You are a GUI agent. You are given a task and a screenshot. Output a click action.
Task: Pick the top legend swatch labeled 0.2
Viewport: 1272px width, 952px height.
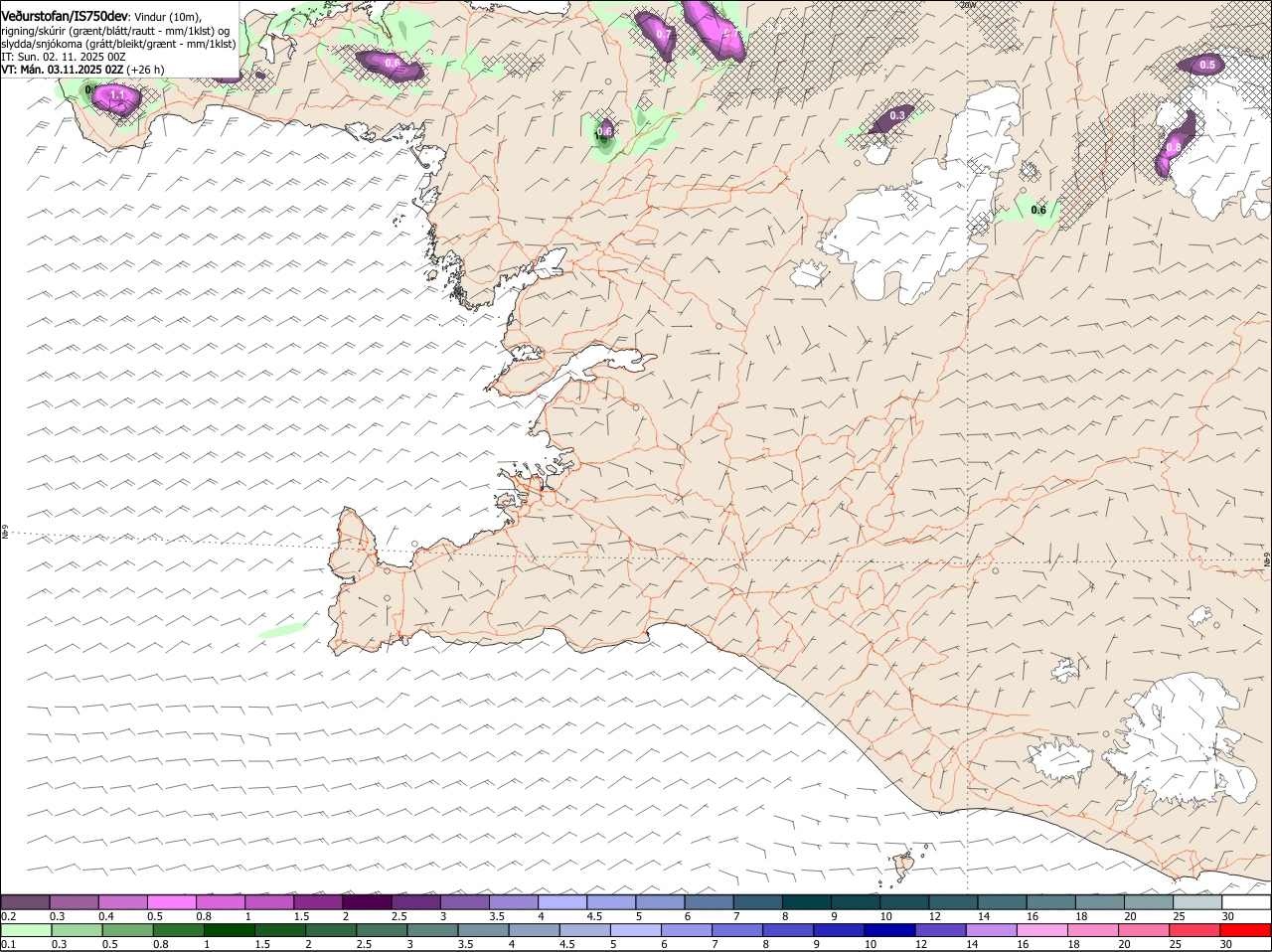pos(25,901)
